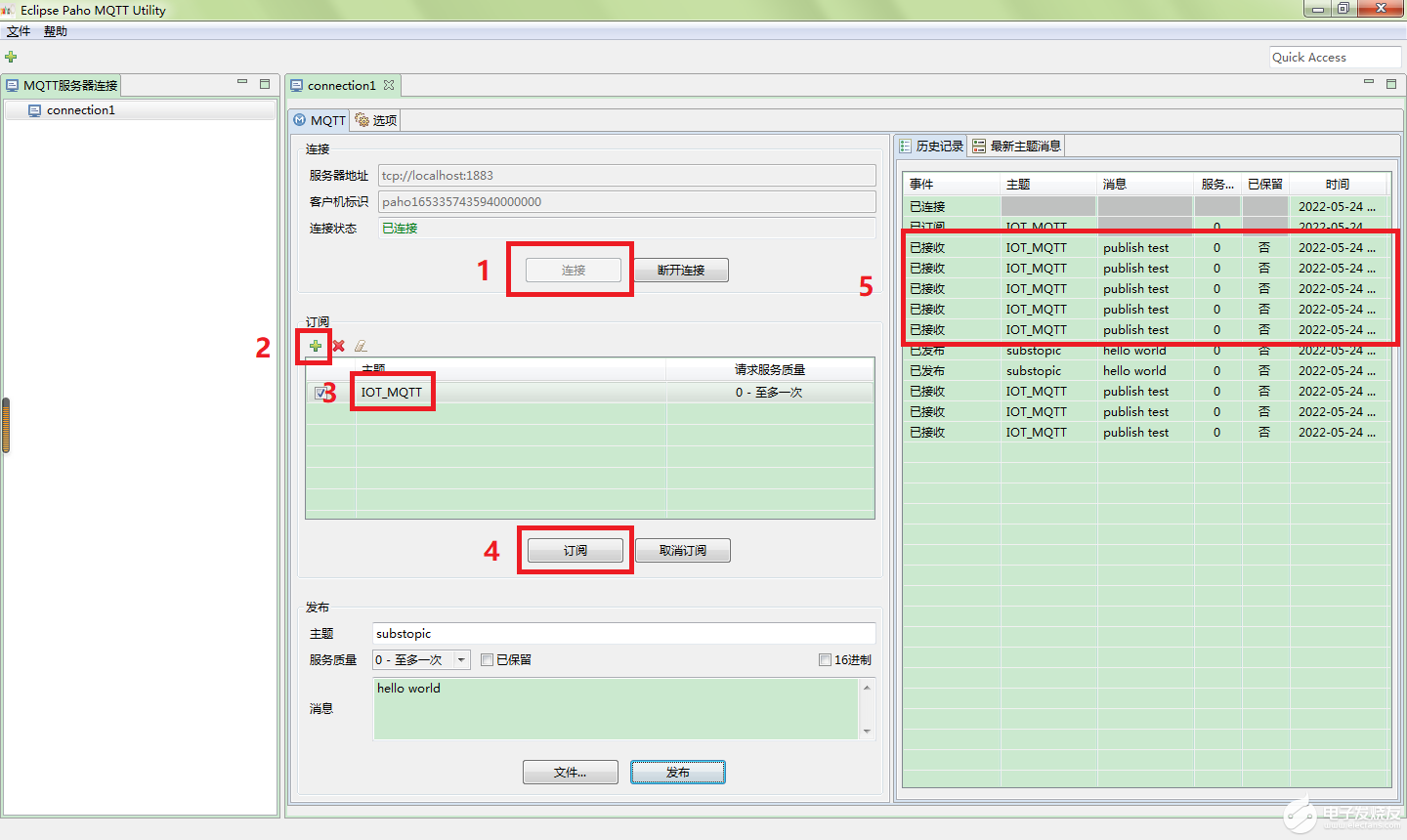Switch to the 选项 tab
The width and height of the screenshot is (1407, 840).
click(x=376, y=120)
